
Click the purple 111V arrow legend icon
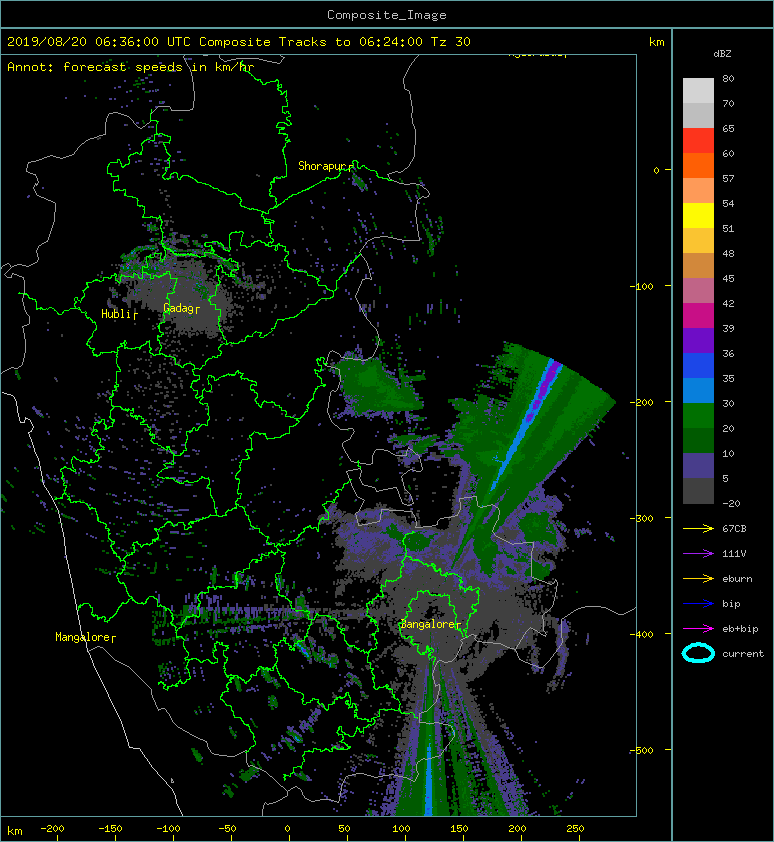[698, 554]
